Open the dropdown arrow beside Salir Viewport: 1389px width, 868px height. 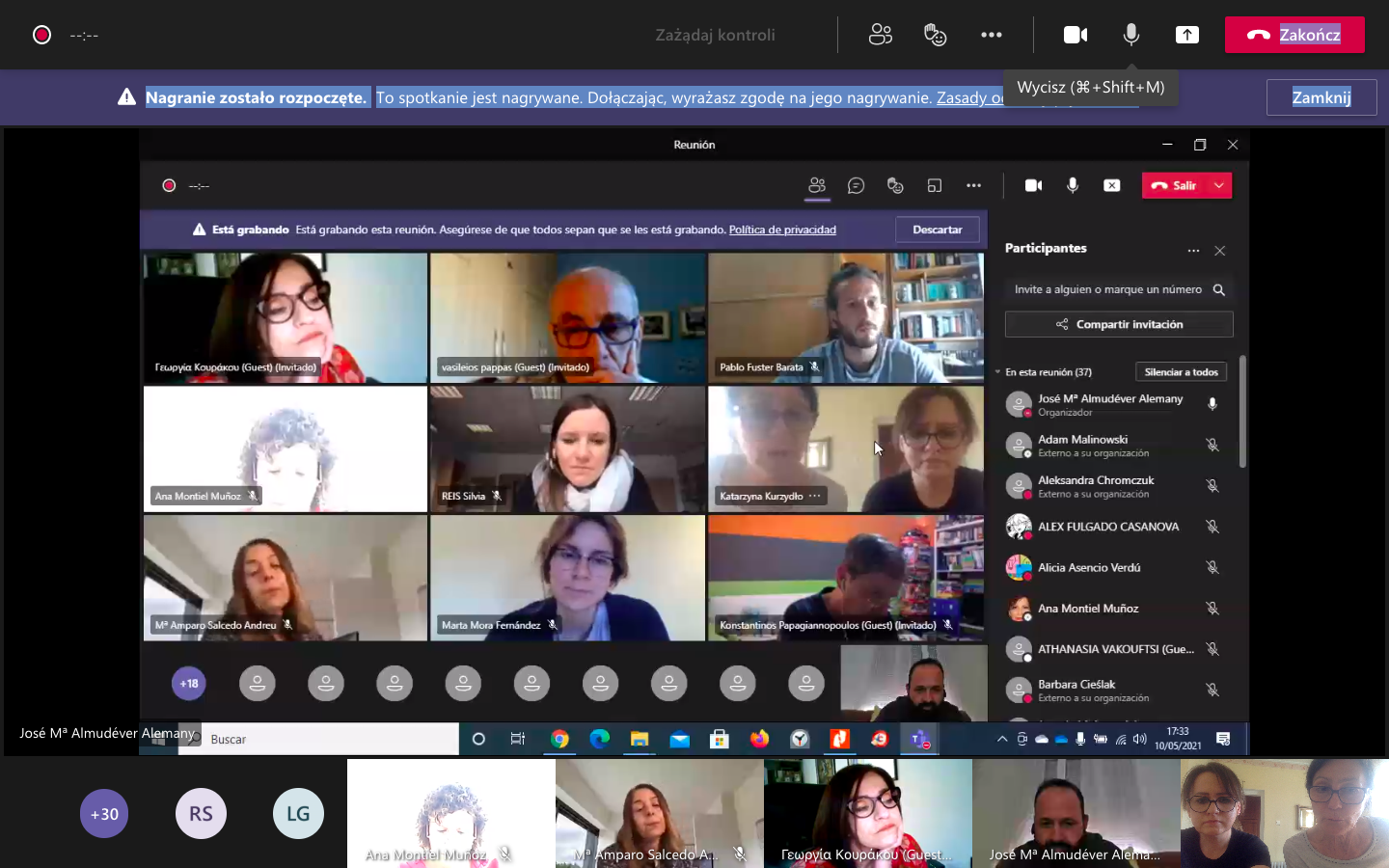coord(1219,186)
